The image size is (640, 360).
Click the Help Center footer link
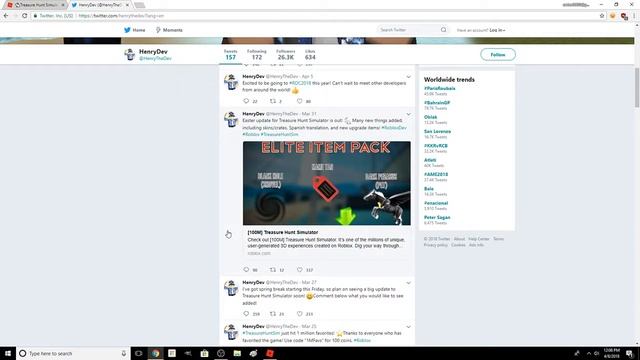click(479, 239)
